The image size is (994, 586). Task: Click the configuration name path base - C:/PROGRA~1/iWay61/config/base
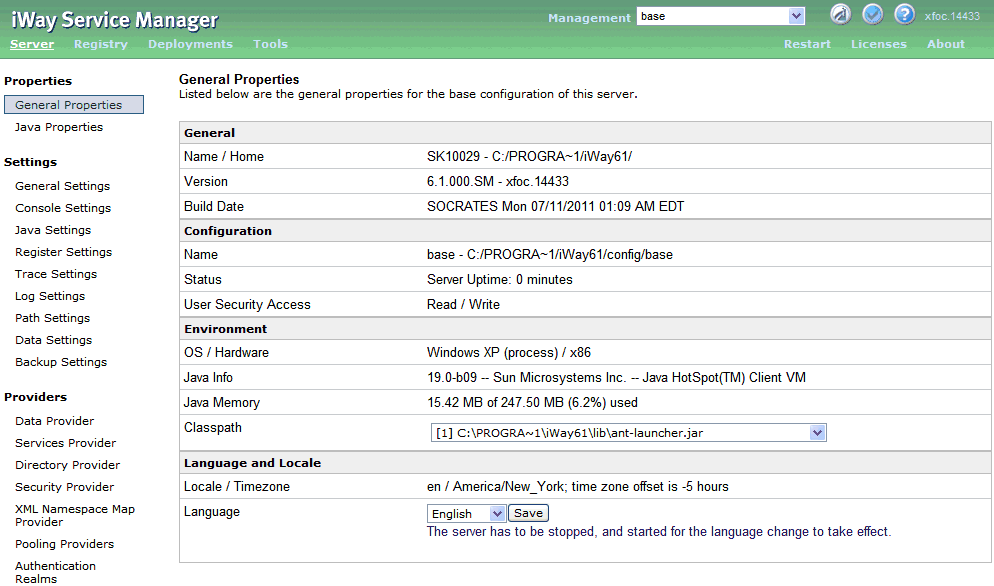(550, 255)
